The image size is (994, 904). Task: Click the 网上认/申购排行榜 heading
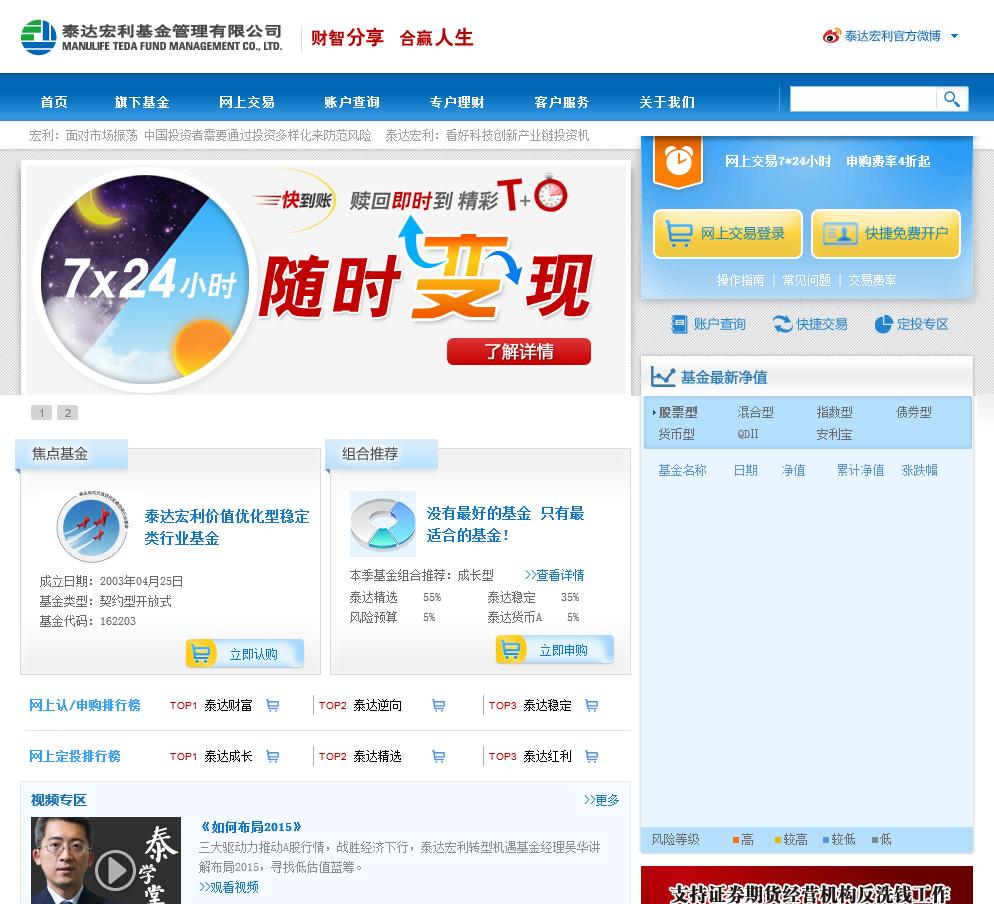[85, 705]
